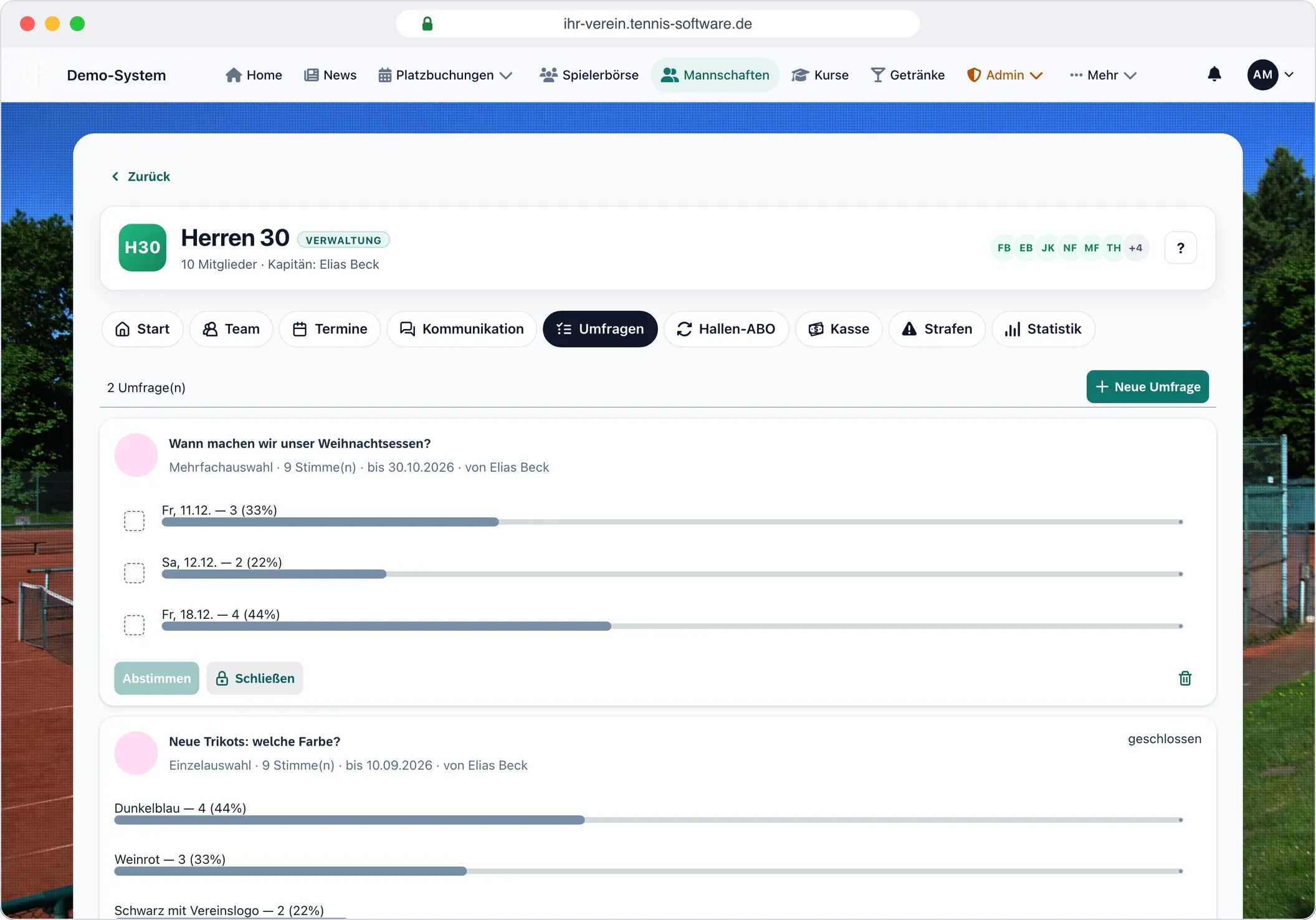Open the Strafen tab

click(937, 329)
